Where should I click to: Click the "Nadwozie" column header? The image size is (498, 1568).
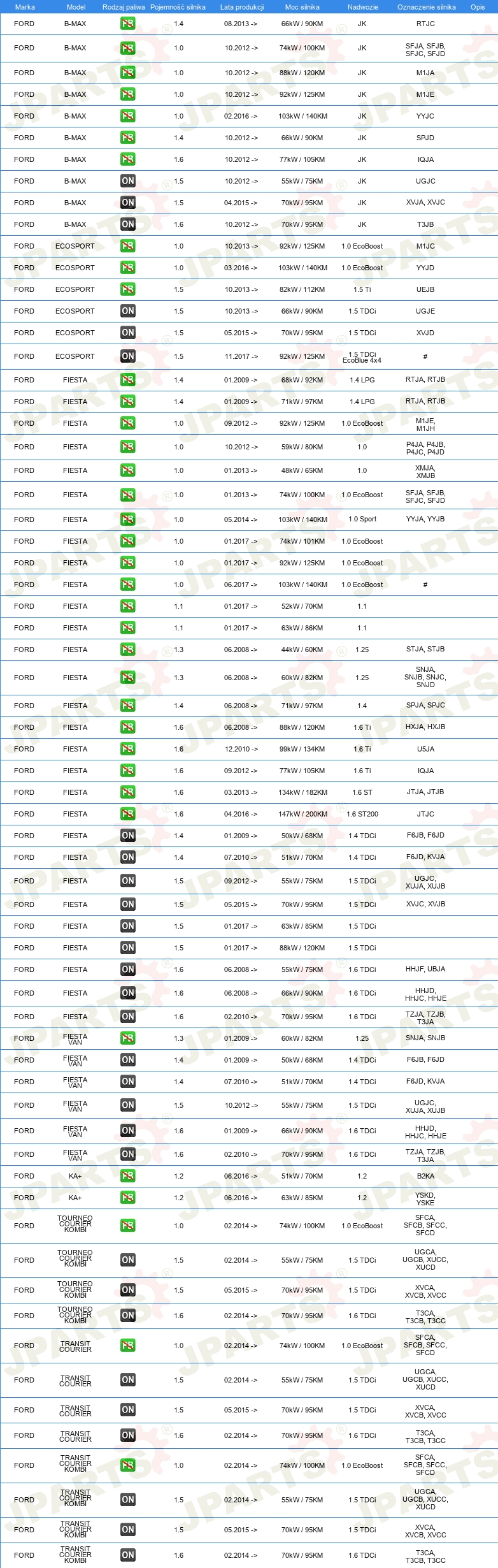pyautogui.click(x=363, y=7)
